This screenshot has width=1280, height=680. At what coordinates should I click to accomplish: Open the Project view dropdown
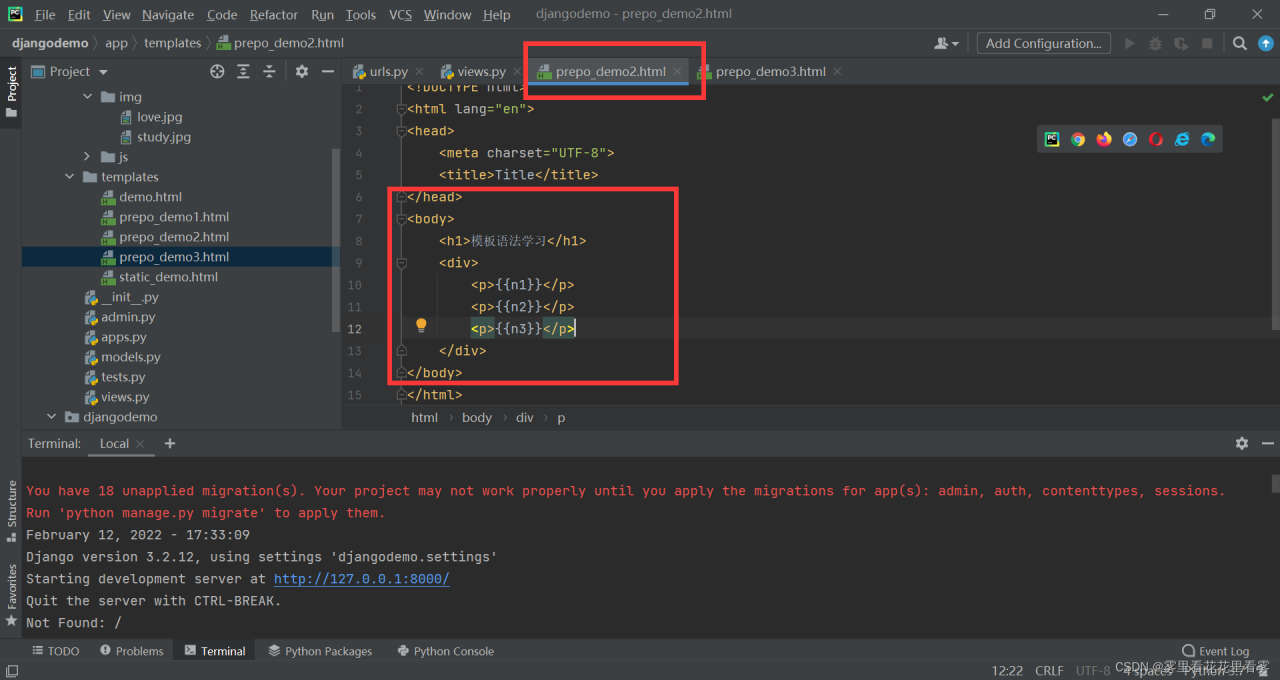[103, 72]
